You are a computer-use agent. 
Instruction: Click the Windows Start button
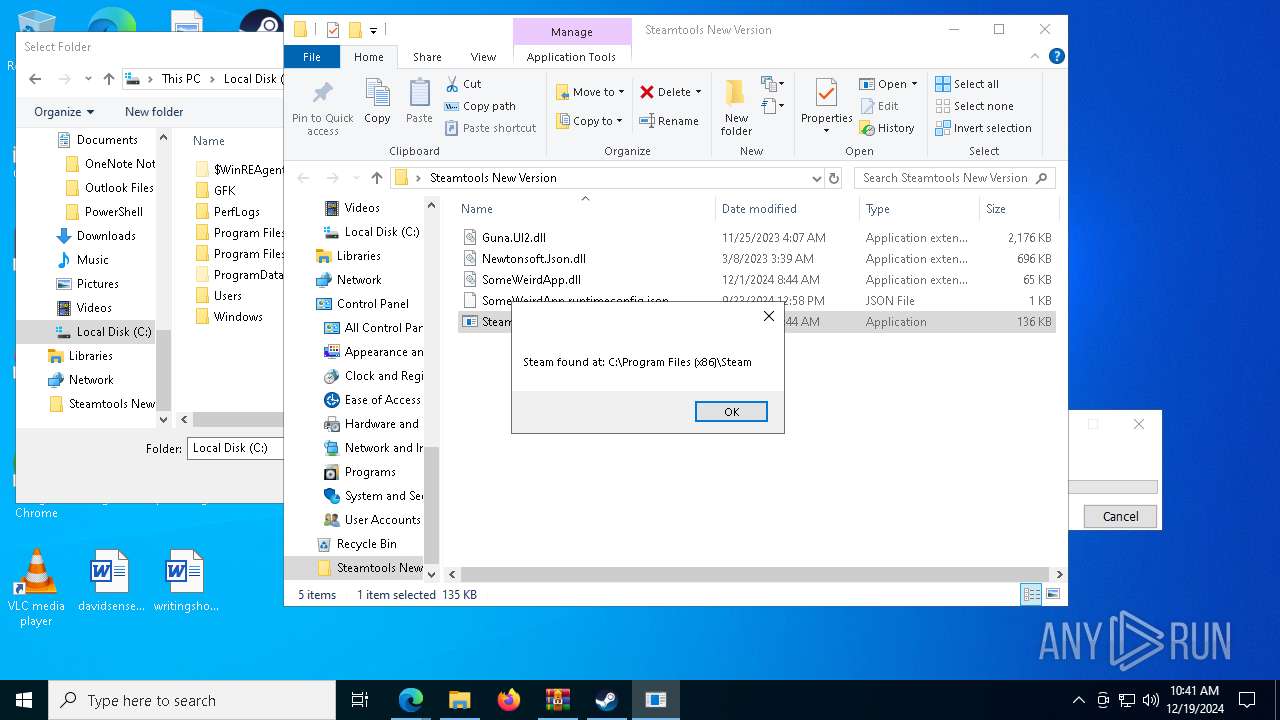tap(24, 700)
